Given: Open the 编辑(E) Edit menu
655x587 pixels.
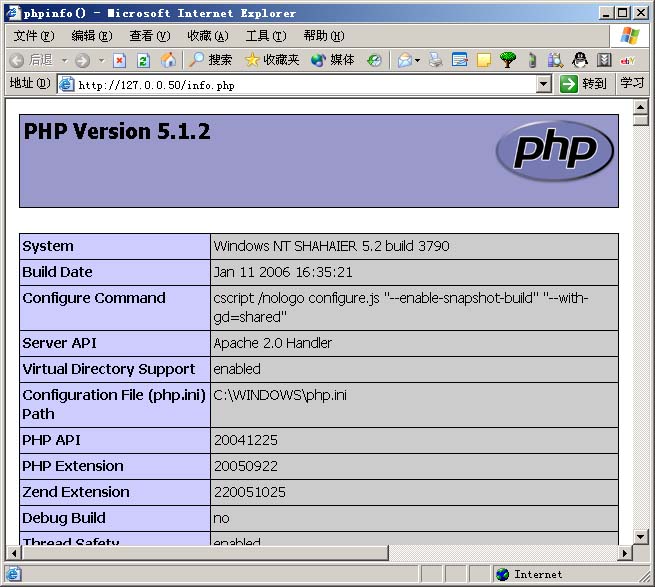Looking at the screenshot, I should tap(92, 36).
